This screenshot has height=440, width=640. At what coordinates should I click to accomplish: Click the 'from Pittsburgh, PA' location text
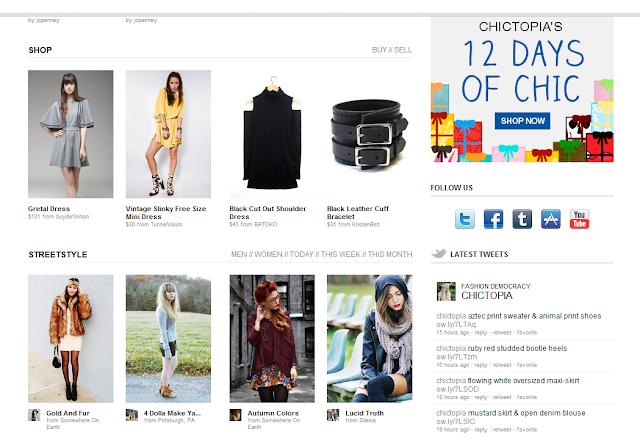pos(169,420)
